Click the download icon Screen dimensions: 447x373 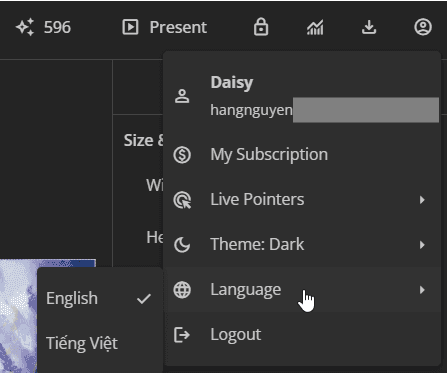369,27
